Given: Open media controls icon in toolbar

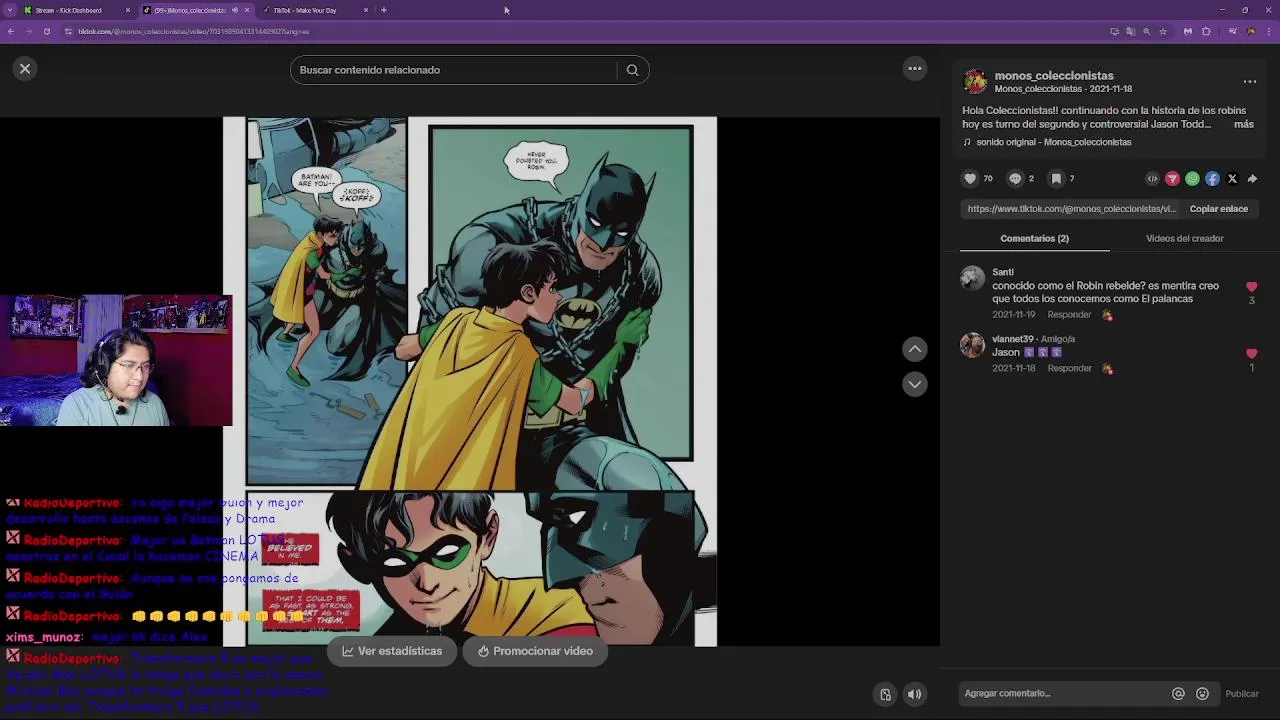Looking at the screenshot, I should (1232, 31).
